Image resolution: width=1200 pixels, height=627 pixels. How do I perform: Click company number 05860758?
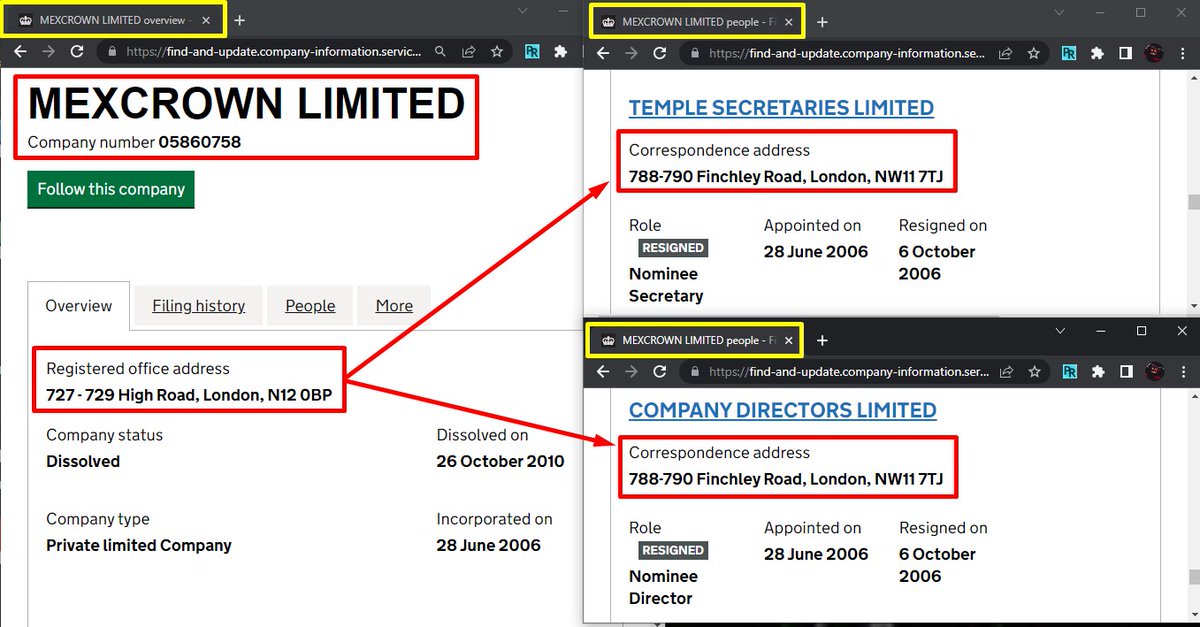(199, 142)
